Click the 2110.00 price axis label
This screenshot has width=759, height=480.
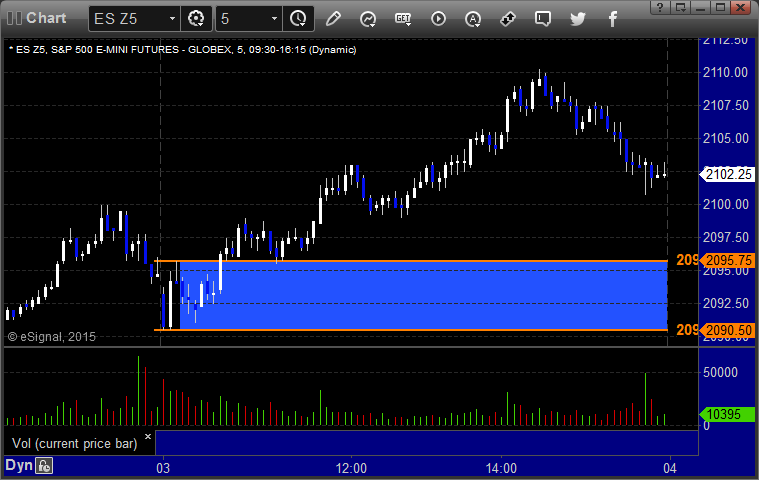click(726, 73)
